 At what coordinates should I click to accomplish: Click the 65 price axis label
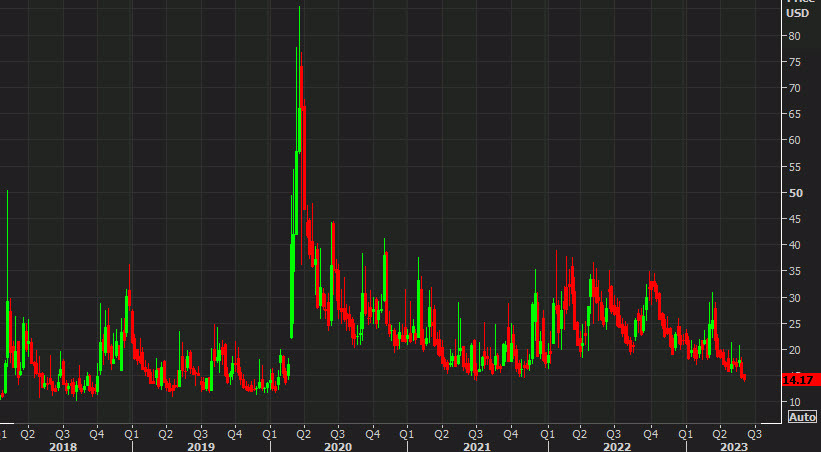794,114
